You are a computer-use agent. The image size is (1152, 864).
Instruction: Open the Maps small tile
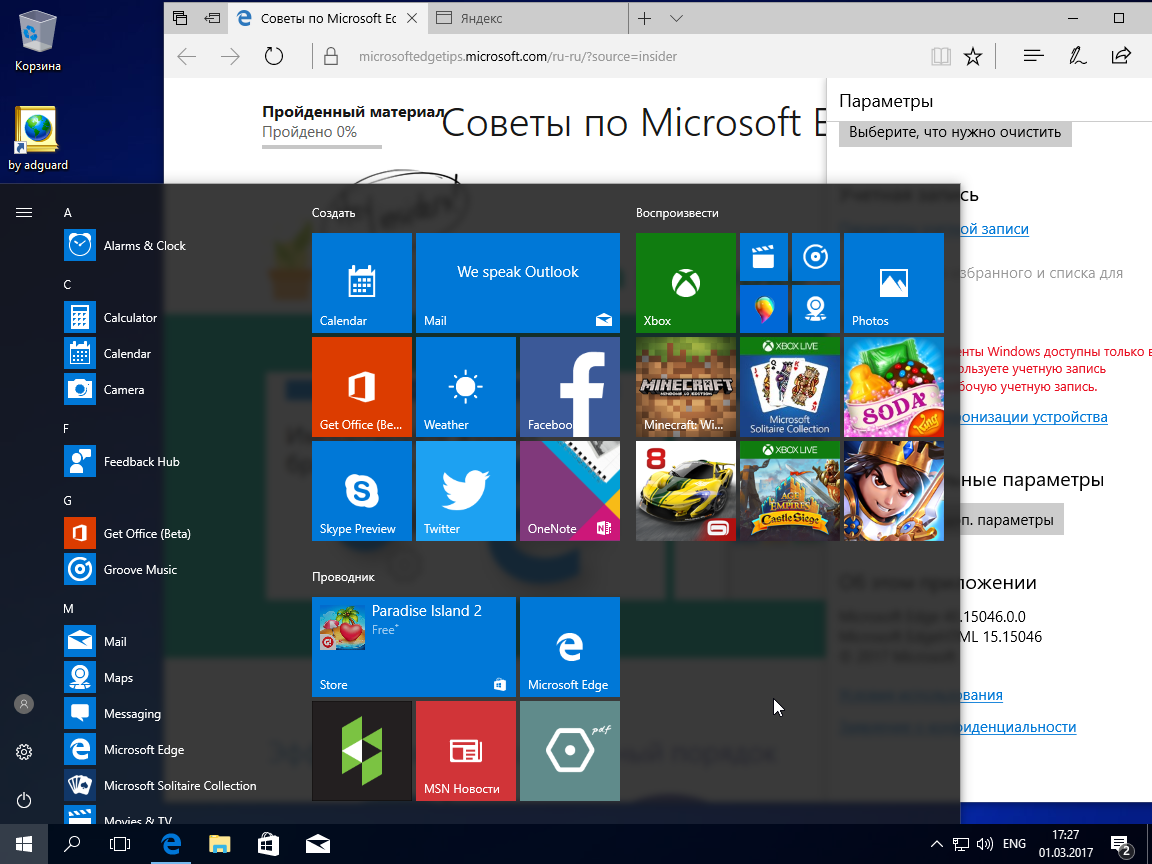point(816,309)
